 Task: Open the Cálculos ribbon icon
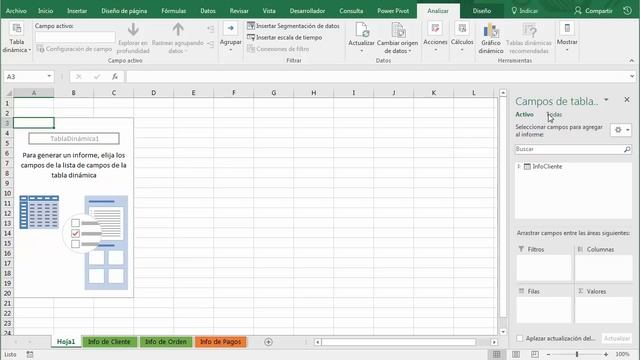click(462, 29)
